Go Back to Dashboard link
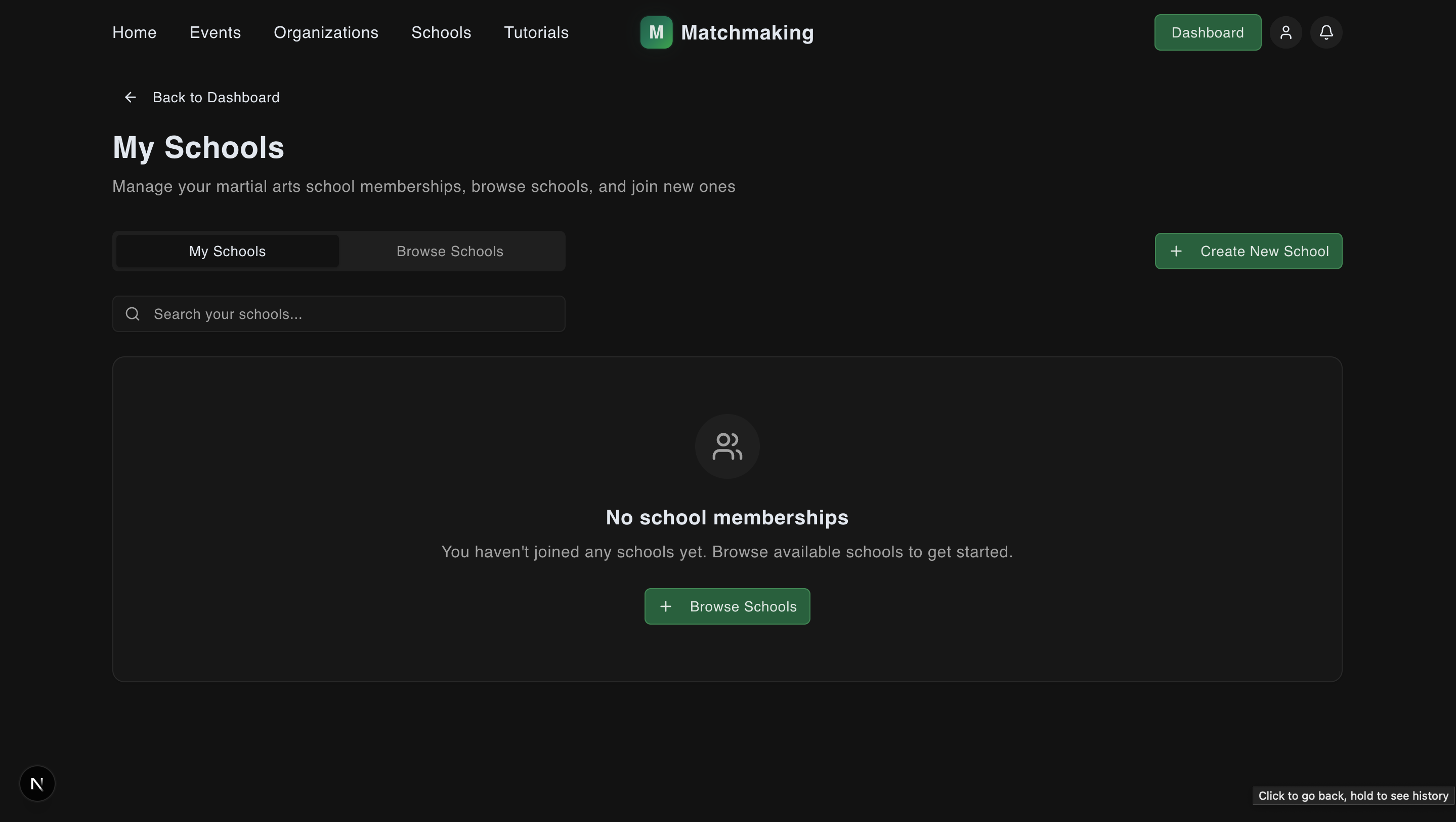 pos(202,97)
